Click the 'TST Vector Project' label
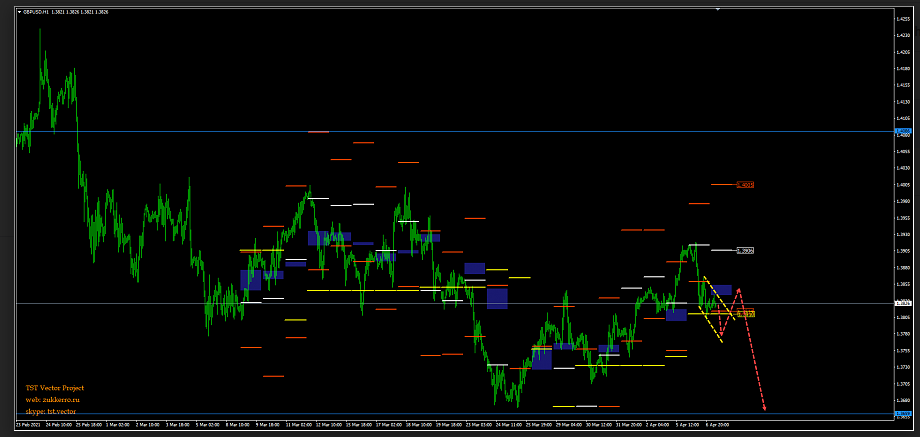Screen dimensions: 920x437 point(55,387)
